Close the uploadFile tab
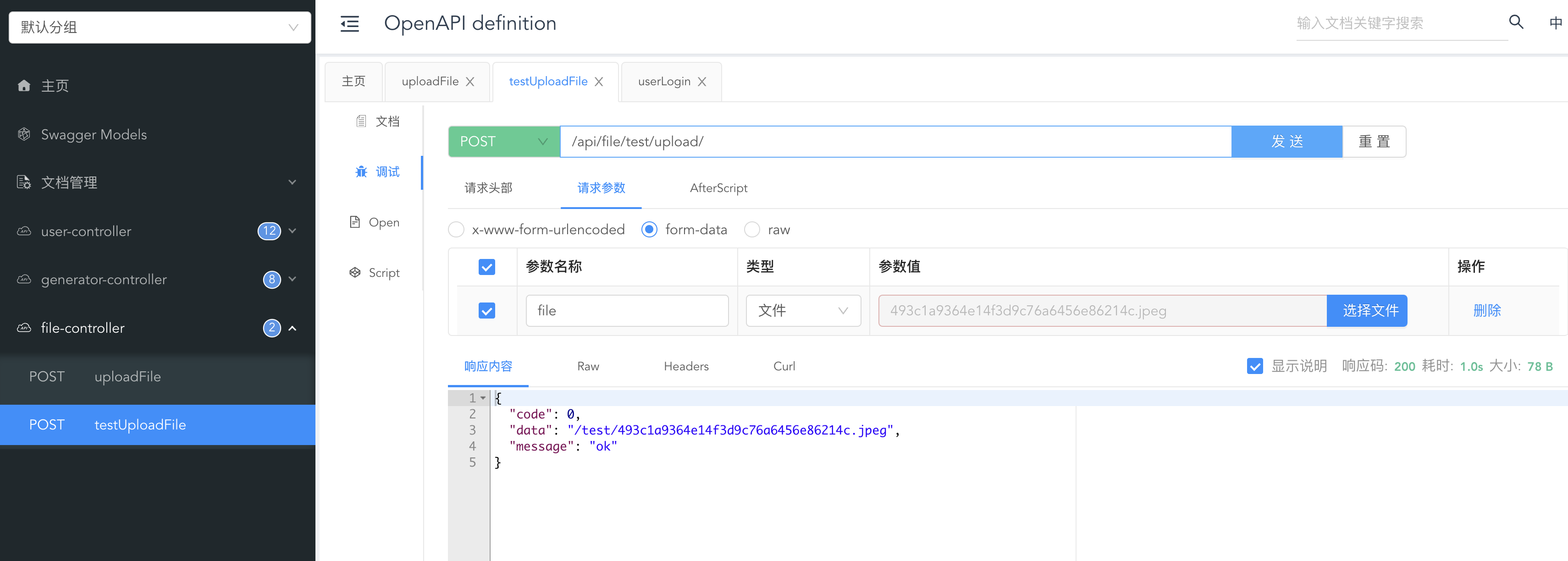The image size is (1568, 561). click(470, 82)
